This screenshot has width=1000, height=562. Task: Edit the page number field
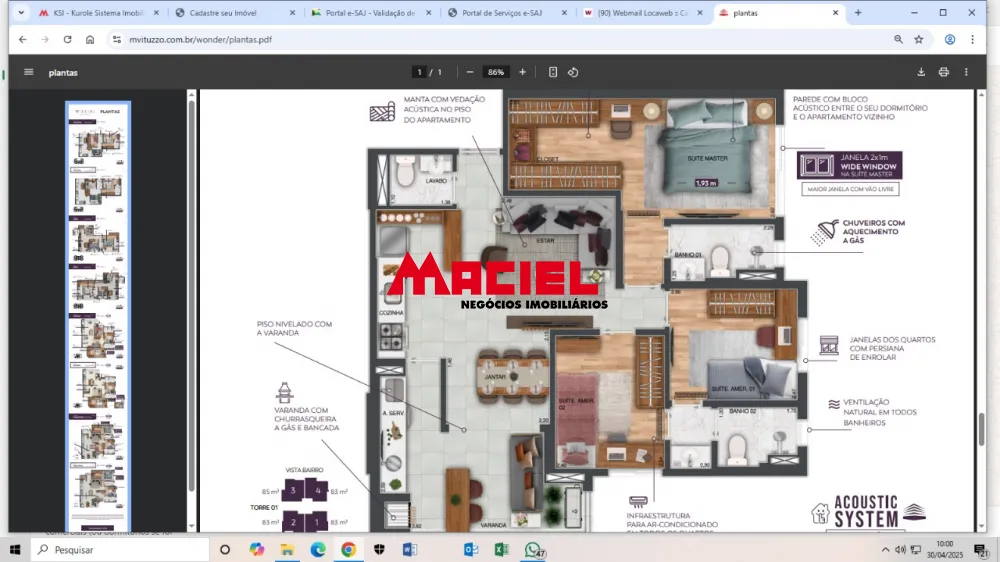(419, 72)
